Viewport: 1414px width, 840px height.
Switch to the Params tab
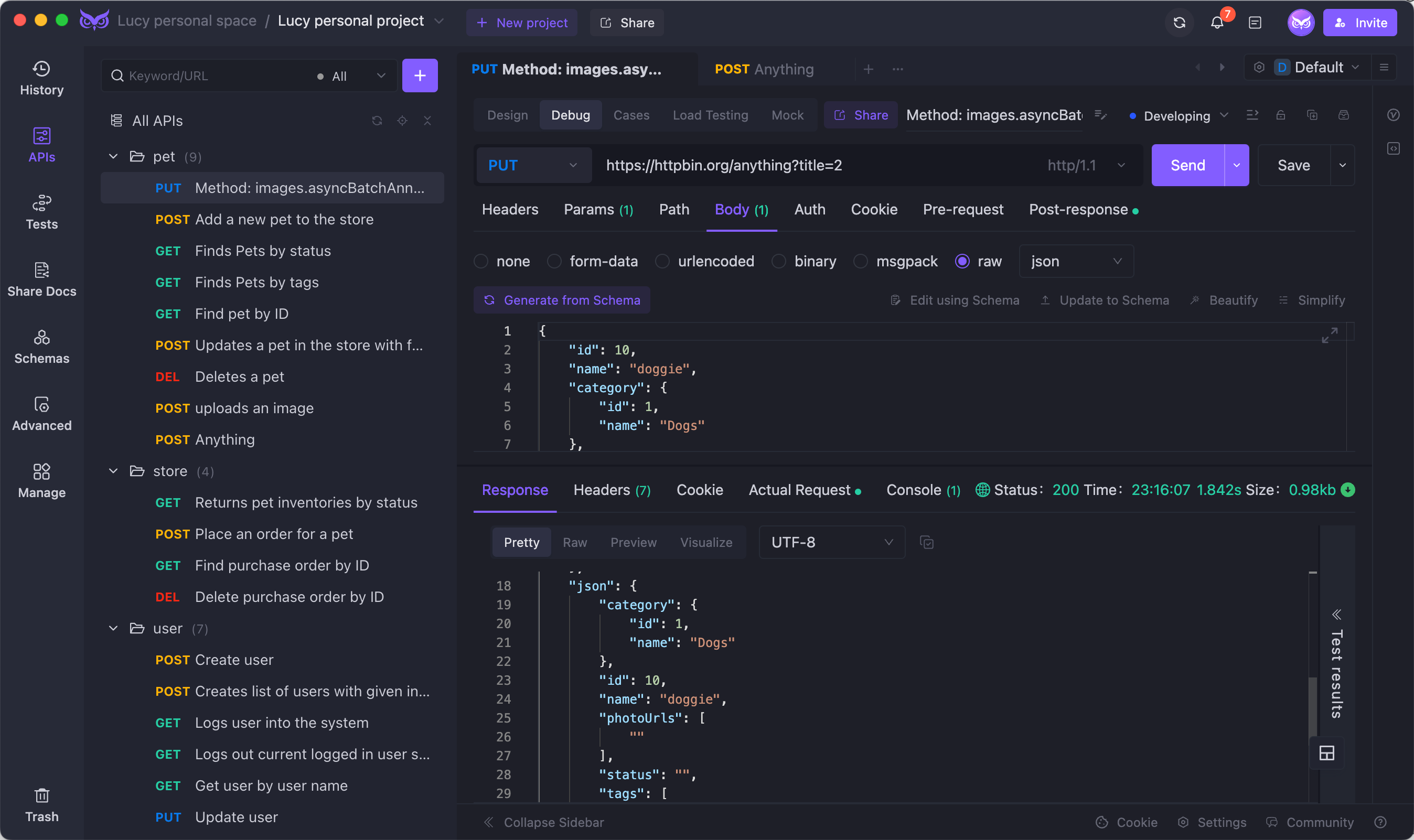pyautogui.click(x=598, y=209)
